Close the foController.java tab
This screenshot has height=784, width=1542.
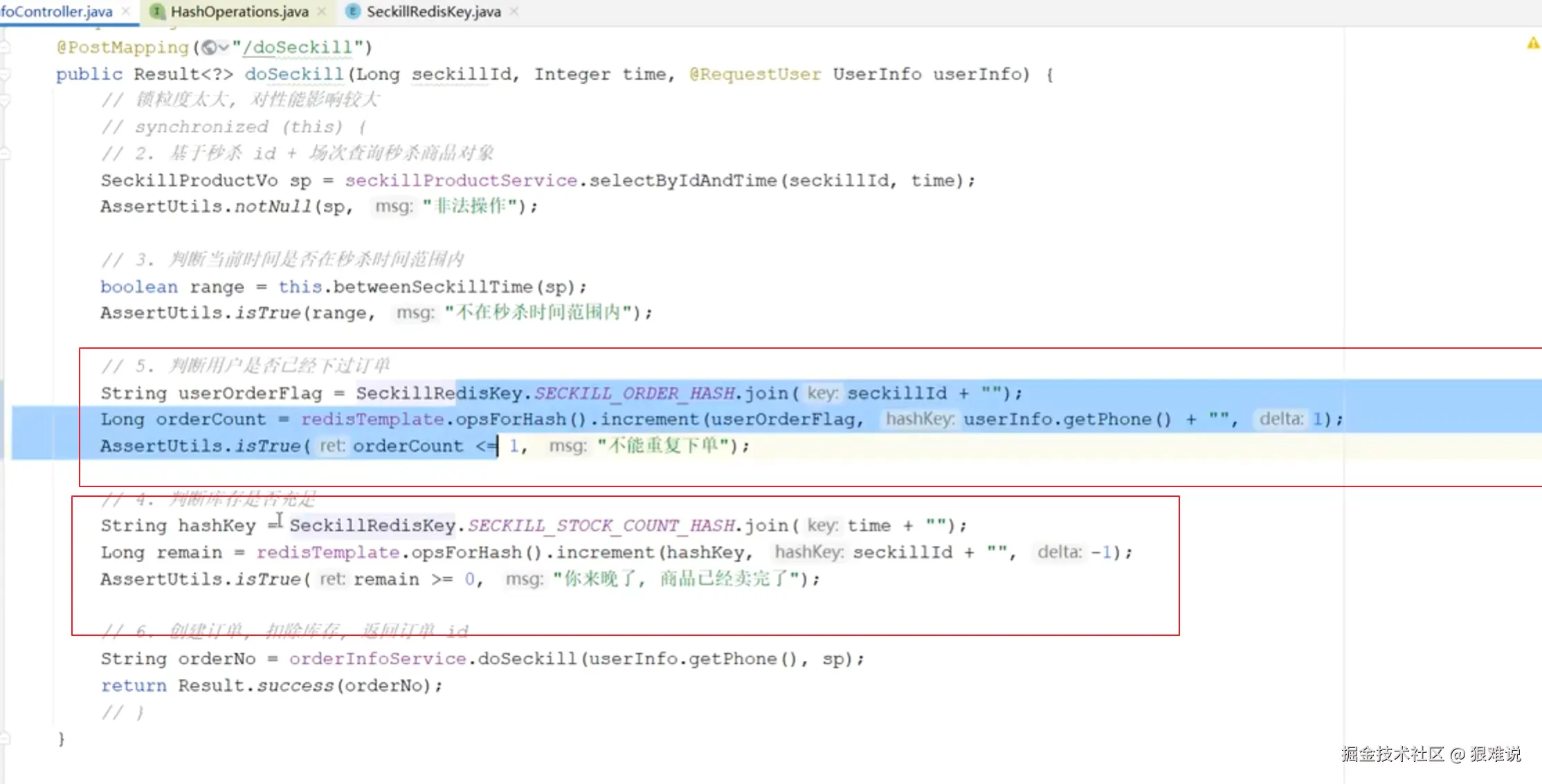click(126, 11)
